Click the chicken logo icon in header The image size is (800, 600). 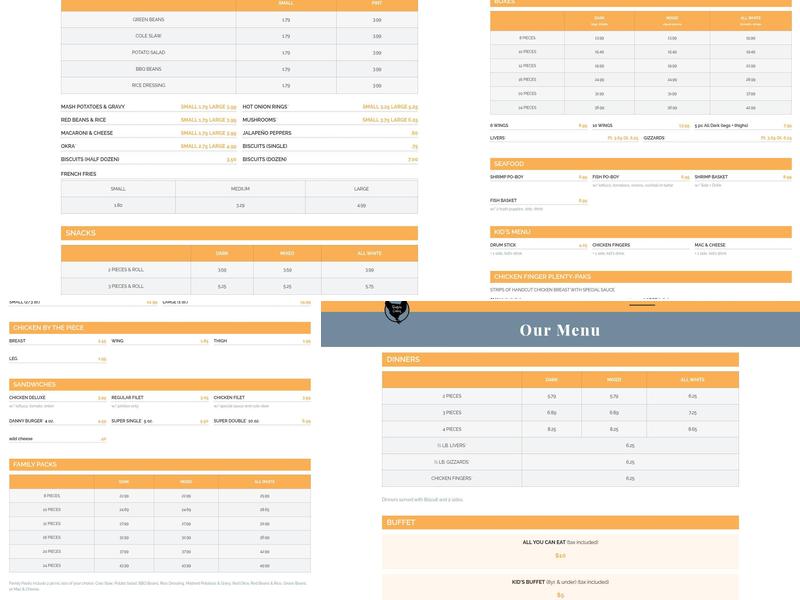(x=396, y=310)
